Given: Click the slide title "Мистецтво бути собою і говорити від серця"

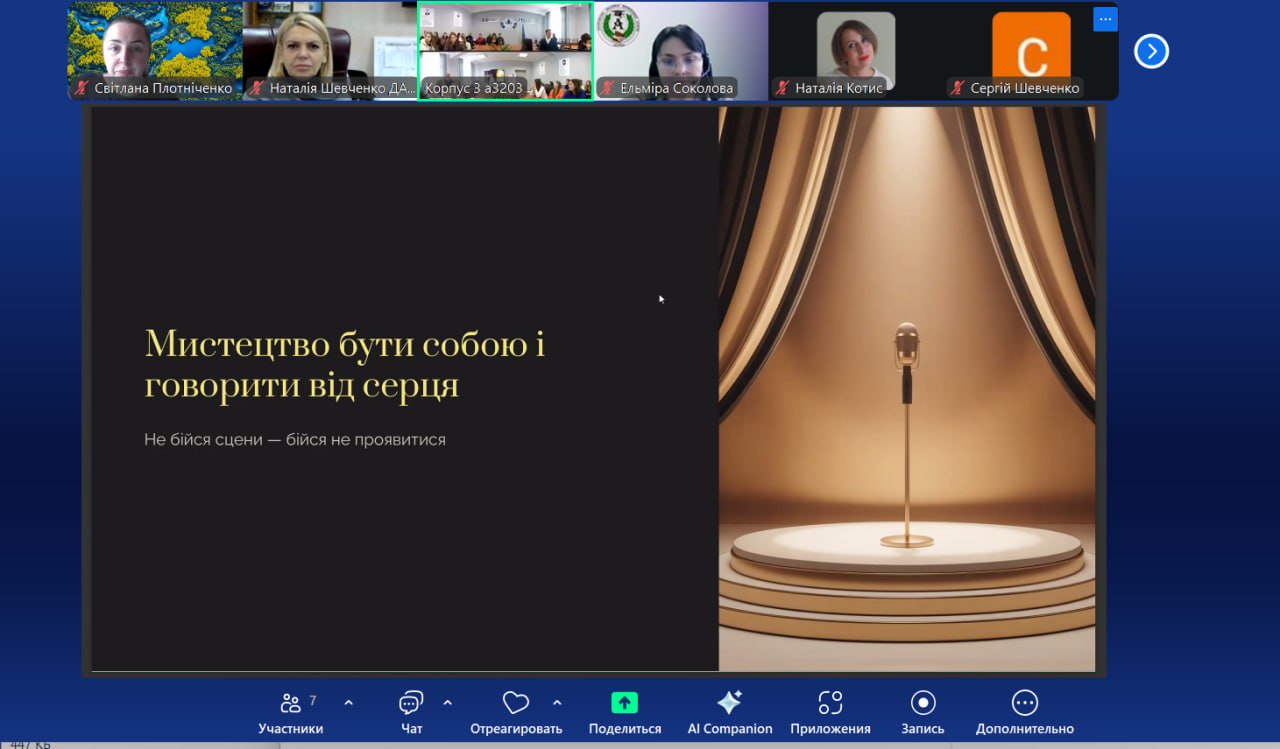Looking at the screenshot, I should pos(345,364).
